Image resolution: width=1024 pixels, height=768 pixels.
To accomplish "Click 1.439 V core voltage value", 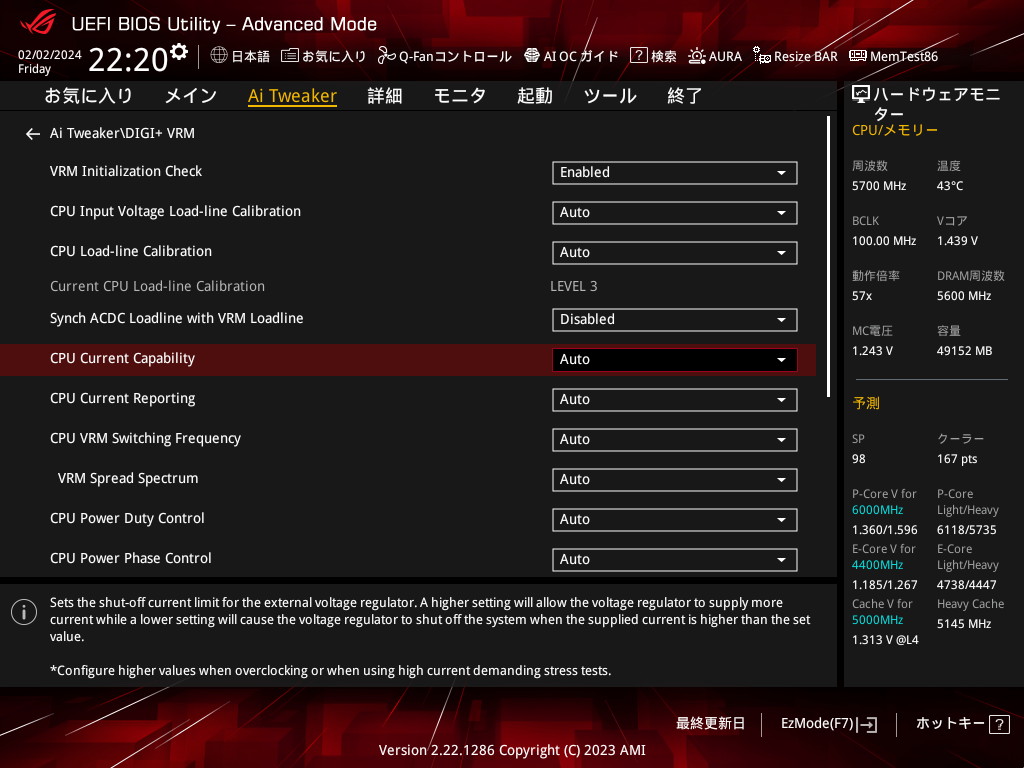I will (957, 241).
